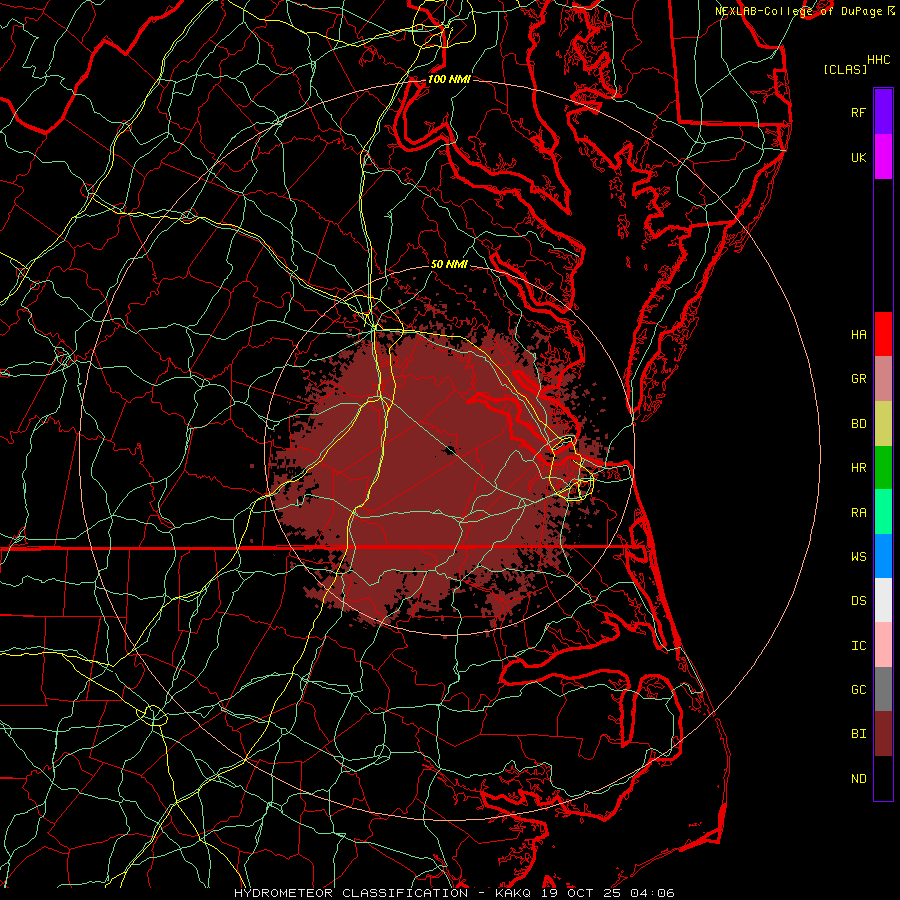Viewport: 900px width, 900px height.
Task: Click the HR legend label
Action: [x=859, y=468]
